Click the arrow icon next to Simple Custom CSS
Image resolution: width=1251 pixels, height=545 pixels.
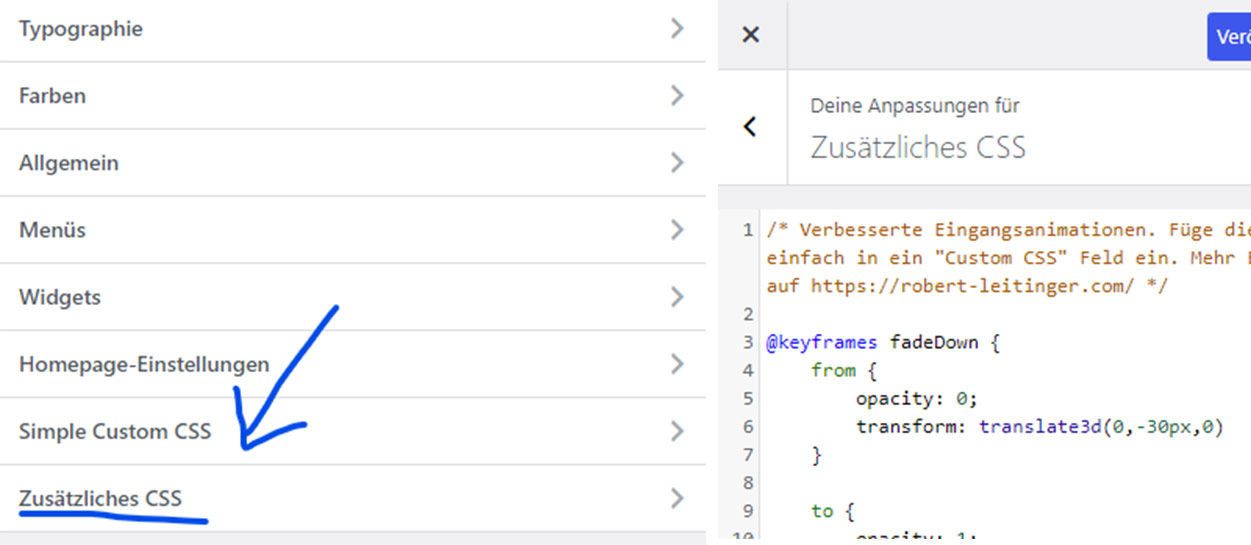[678, 431]
